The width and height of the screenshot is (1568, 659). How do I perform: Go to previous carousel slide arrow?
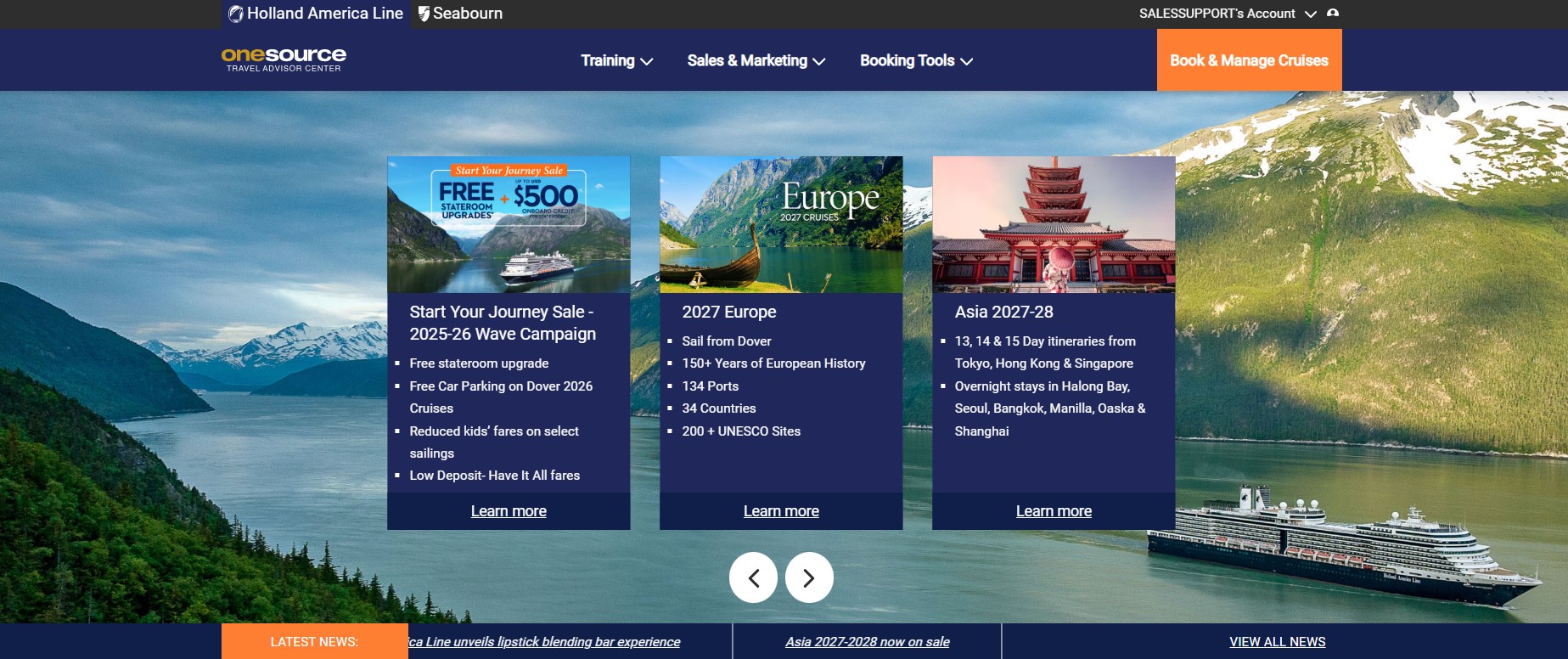(x=753, y=578)
